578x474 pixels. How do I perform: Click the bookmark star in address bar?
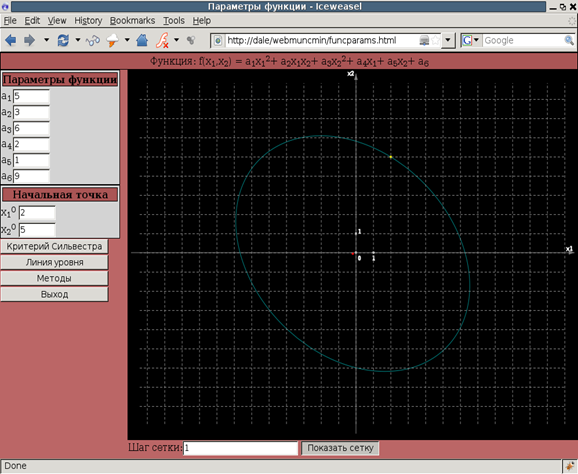[435, 40]
